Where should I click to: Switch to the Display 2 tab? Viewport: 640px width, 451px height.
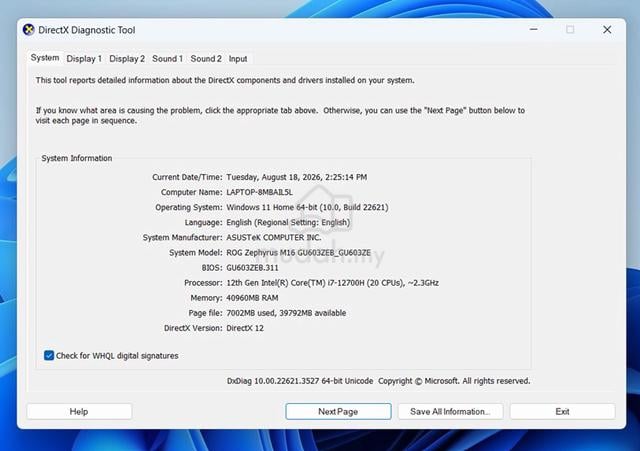pos(127,59)
